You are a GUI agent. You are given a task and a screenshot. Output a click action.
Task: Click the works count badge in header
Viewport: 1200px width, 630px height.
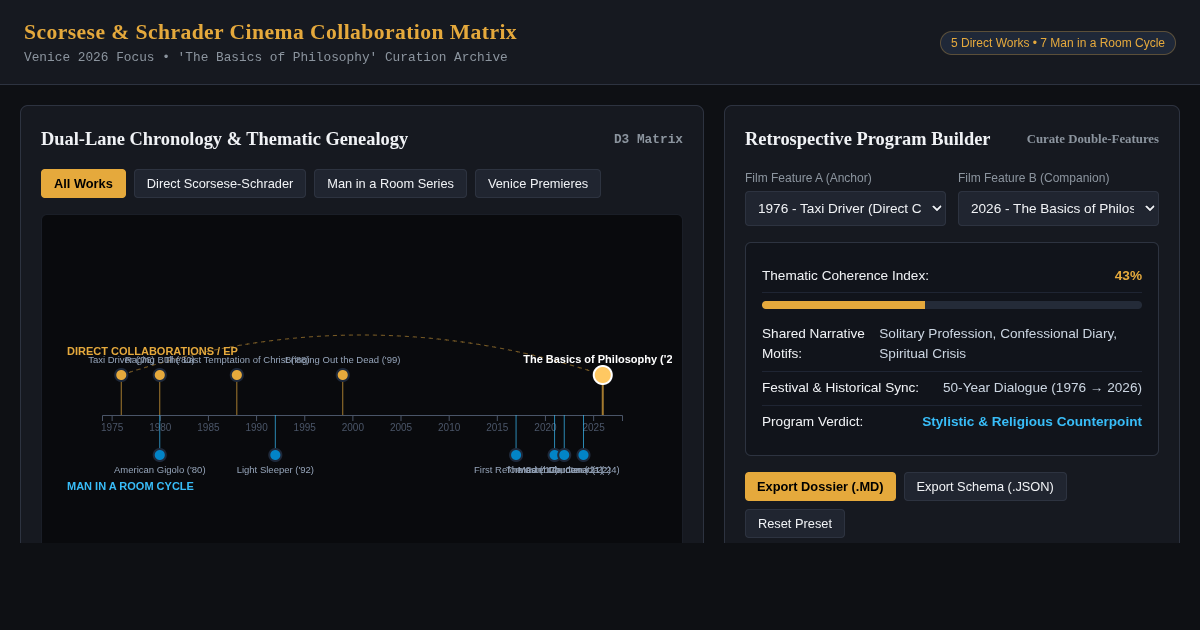tap(1058, 43)
